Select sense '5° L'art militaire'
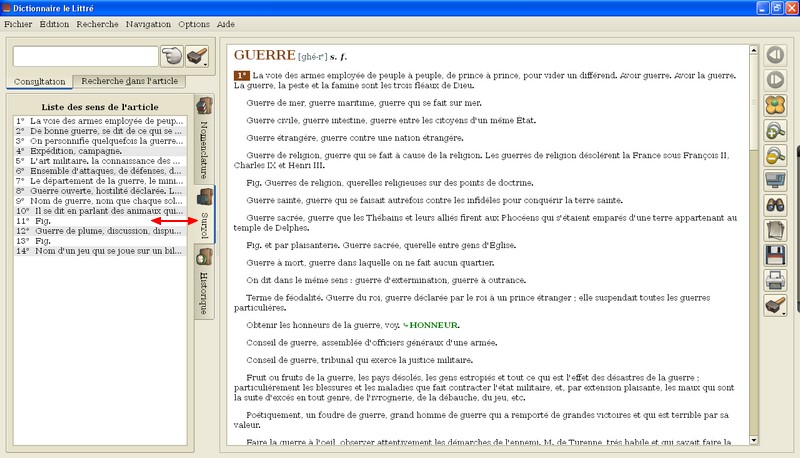Image resolution: width=800 pixels, height=458 pixels. [x=99, y=161]
